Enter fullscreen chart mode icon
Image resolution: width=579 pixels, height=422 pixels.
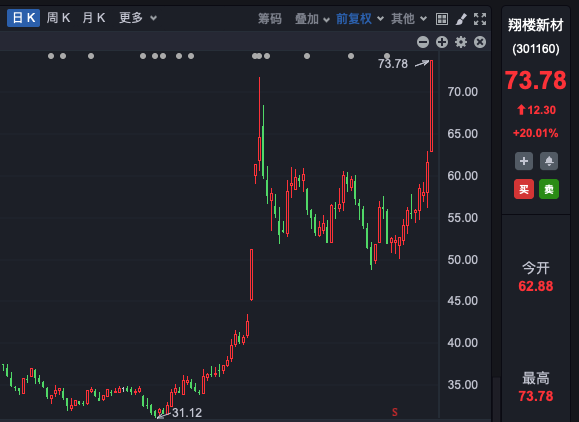(480, 19)
